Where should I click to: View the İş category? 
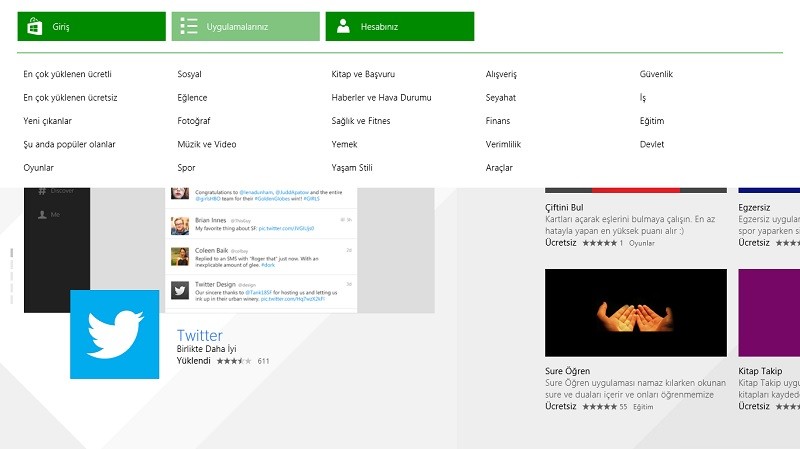coord(643,97)
